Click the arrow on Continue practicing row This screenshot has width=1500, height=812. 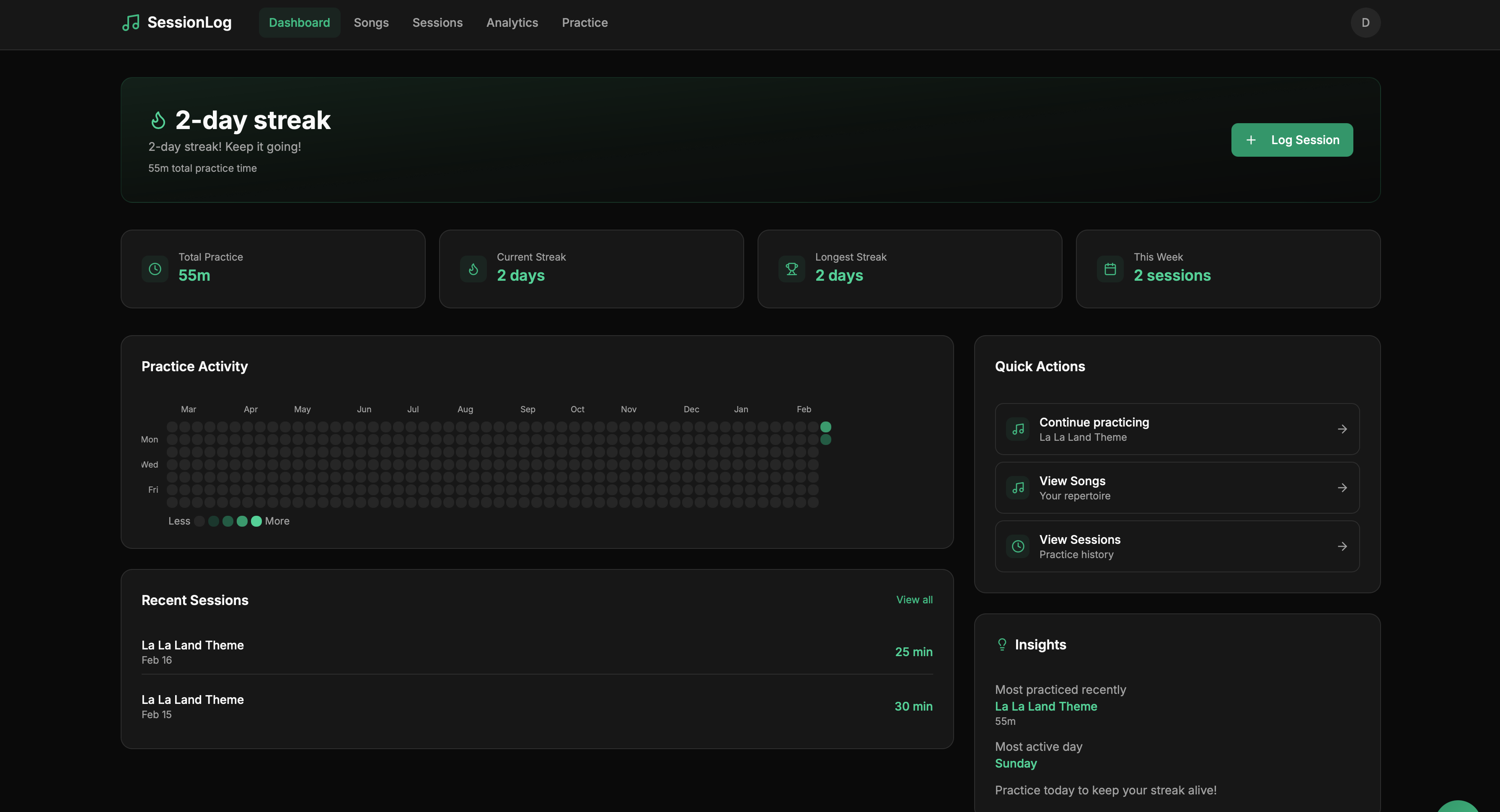tap(1342, 429)
